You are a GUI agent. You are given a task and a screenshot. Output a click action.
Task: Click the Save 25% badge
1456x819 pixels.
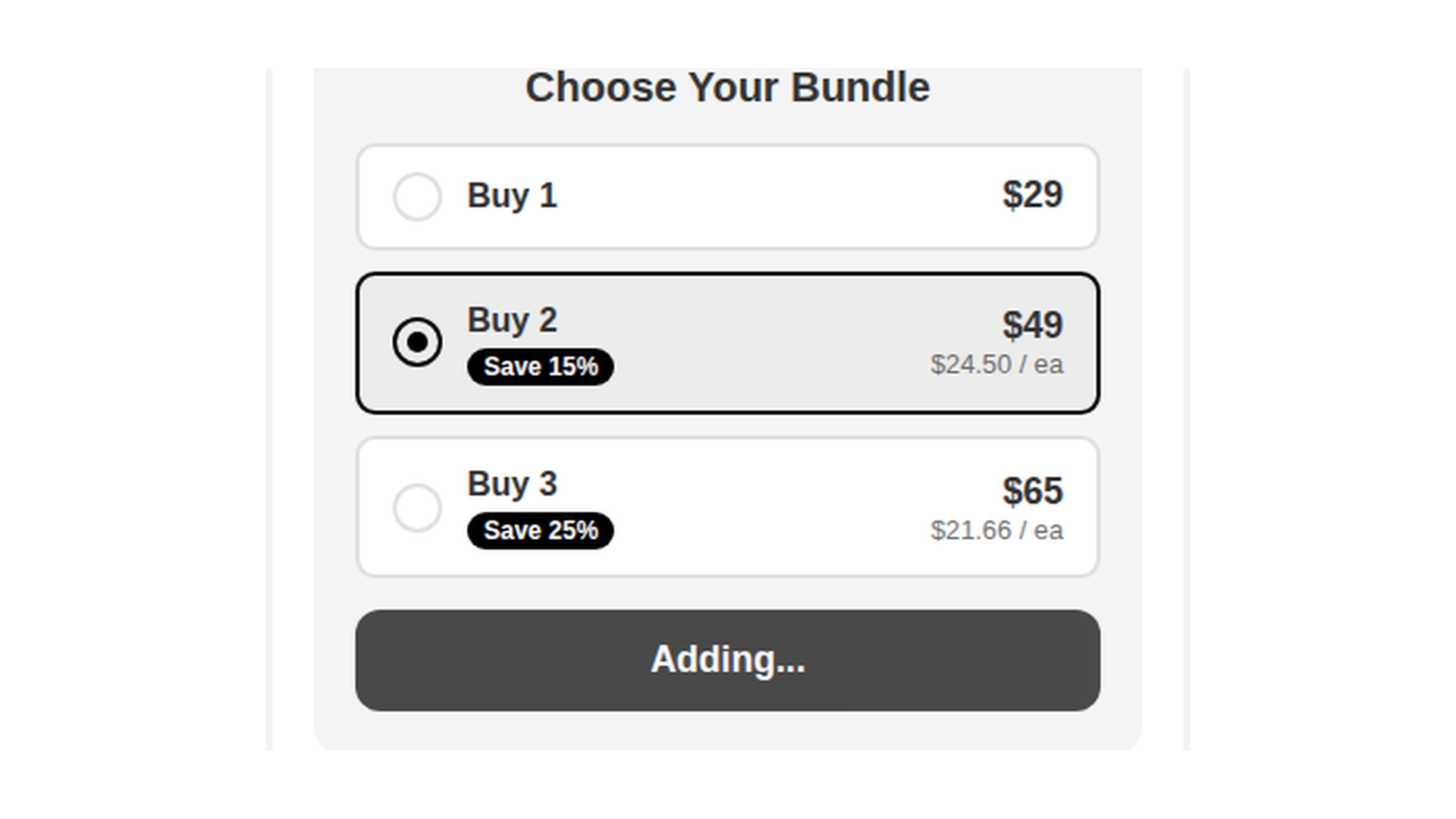(540, 531)
